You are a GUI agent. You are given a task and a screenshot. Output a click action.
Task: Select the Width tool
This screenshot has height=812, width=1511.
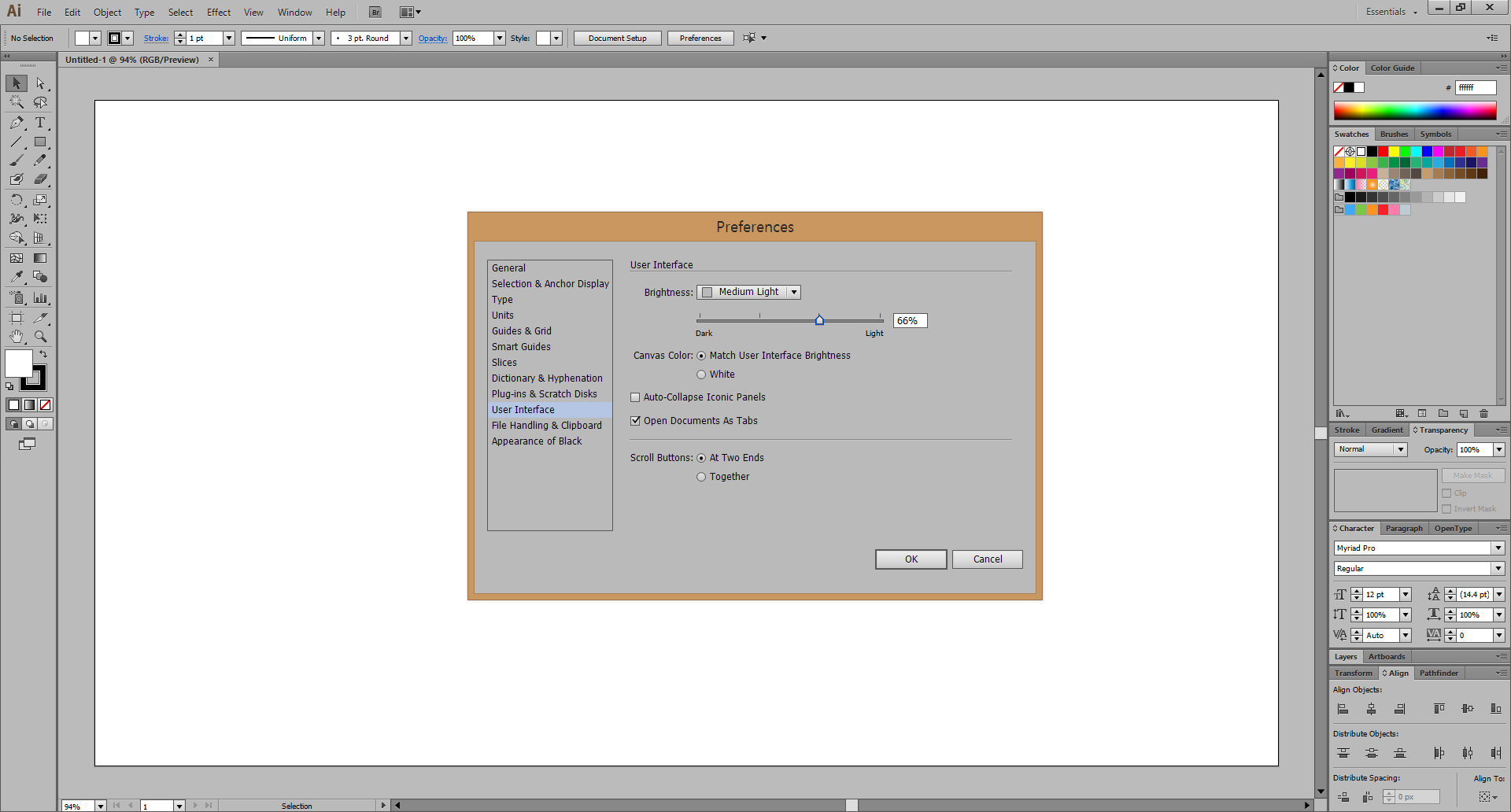pos(17,219)
